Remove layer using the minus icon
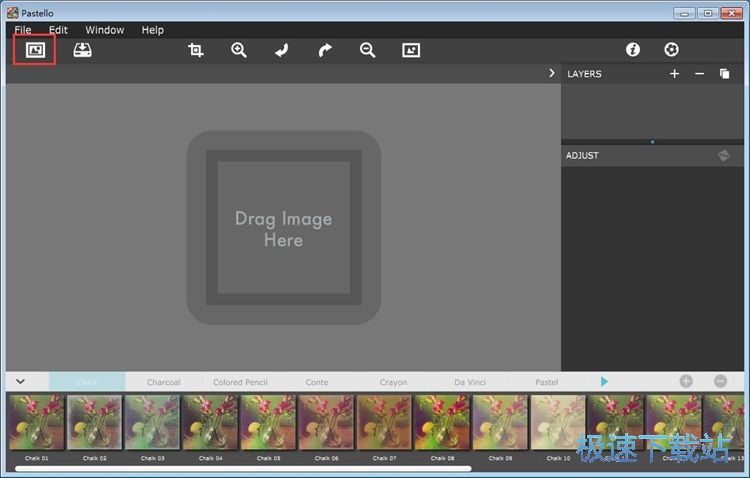Screen dimensions: 750x478 (x=699, y=74)
